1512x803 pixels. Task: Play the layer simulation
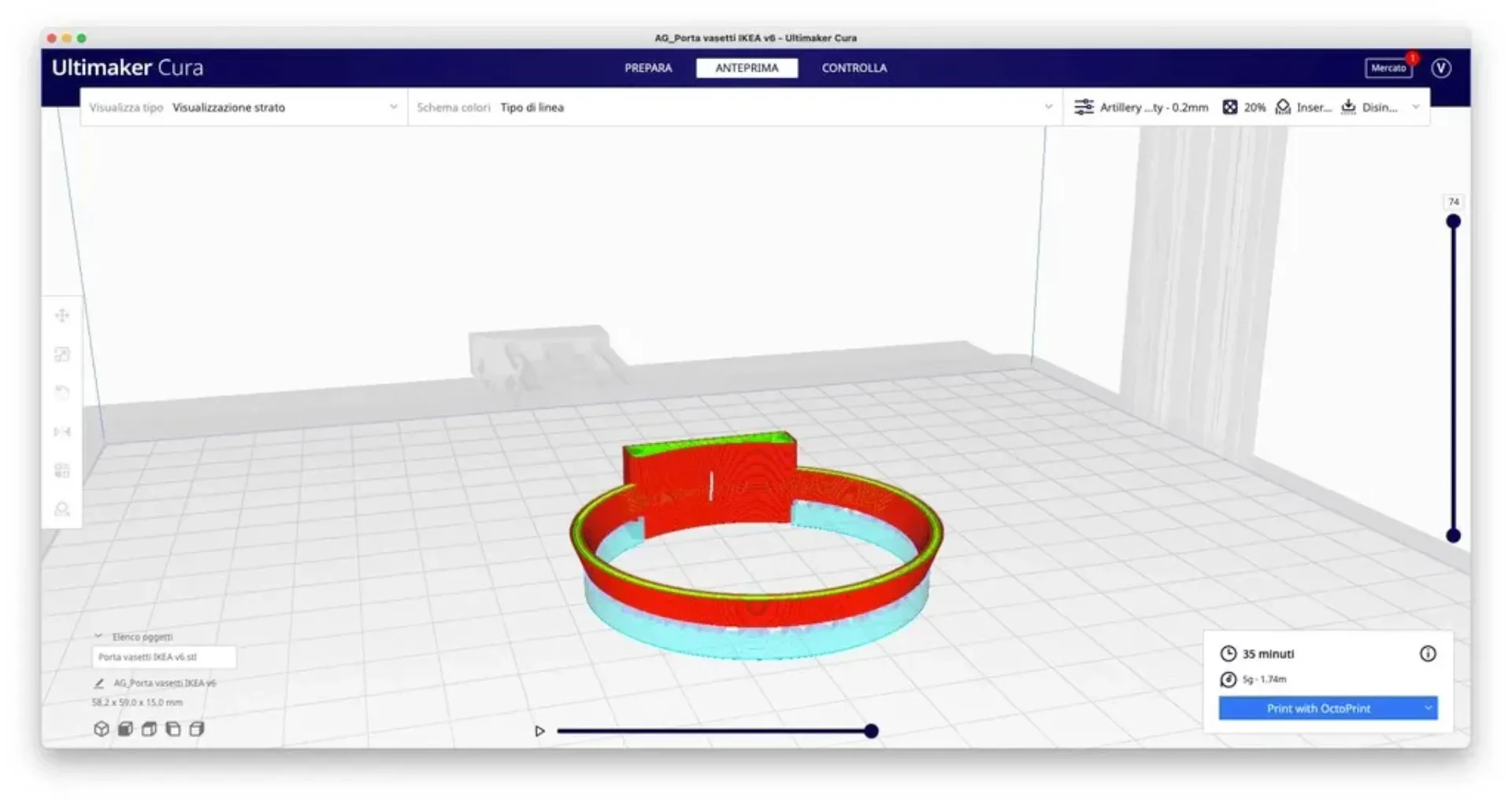point(539,731)
